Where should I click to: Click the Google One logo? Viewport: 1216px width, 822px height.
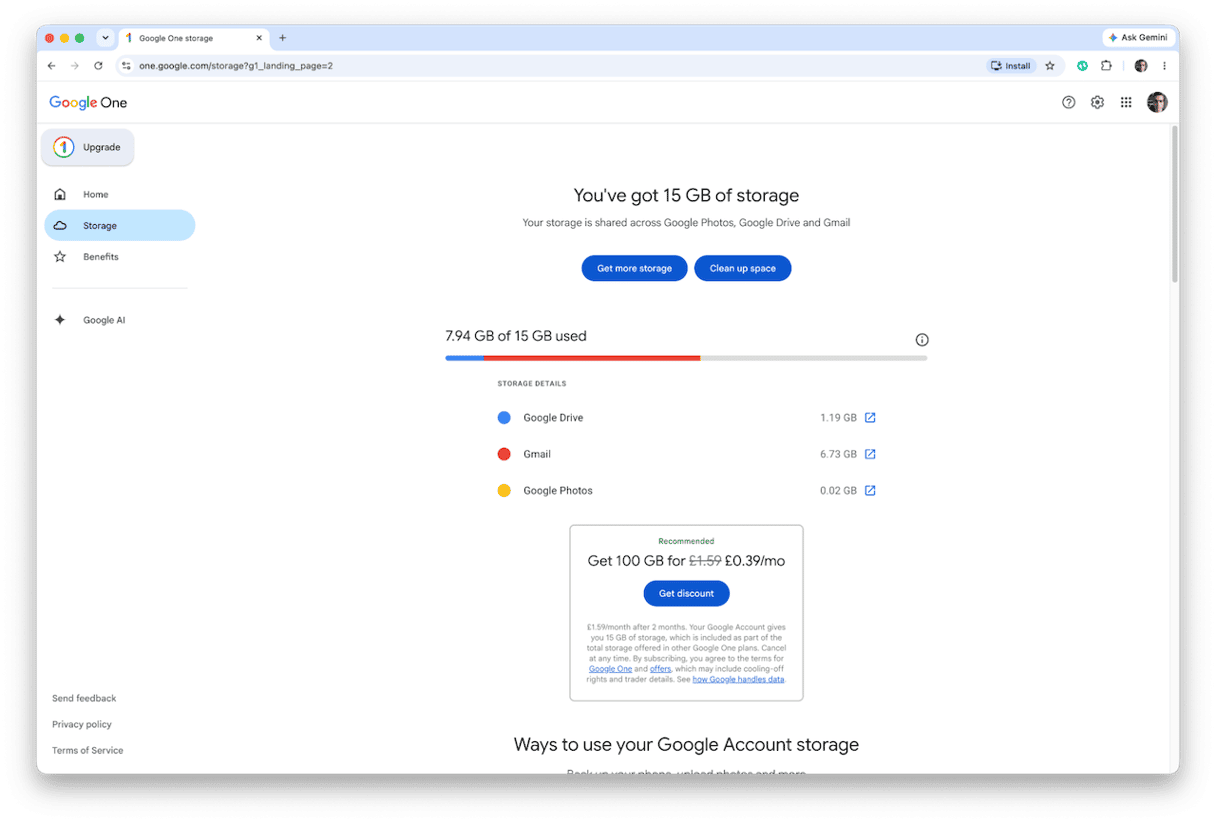tap(88, 102)
